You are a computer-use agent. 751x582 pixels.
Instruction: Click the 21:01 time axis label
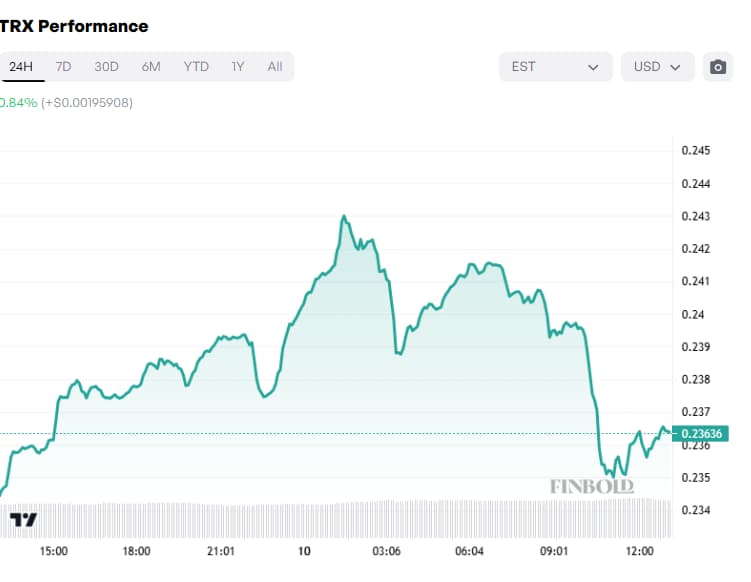[220, 552]
